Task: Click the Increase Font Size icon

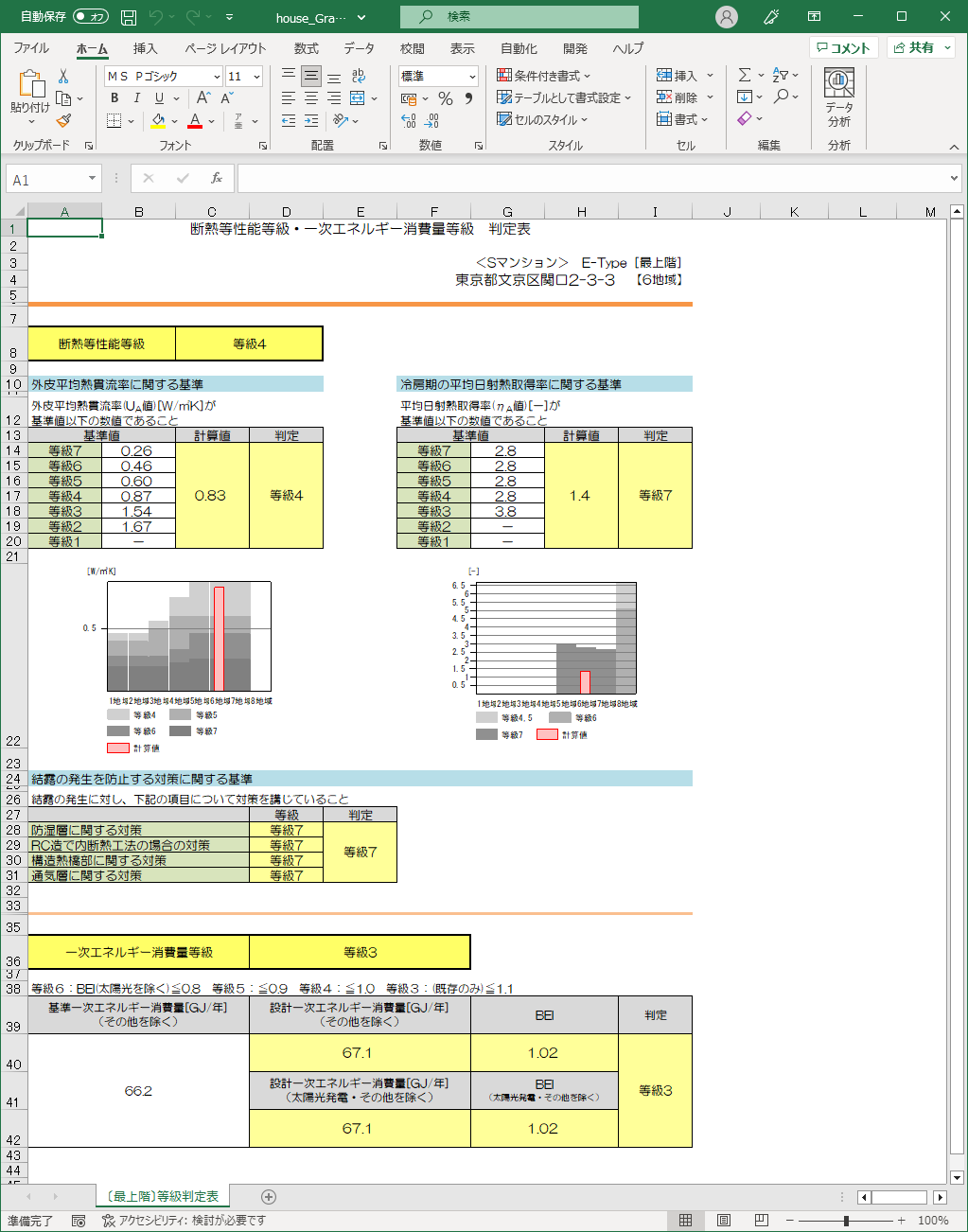Action: pyautogui.click(x=203, y=98)
